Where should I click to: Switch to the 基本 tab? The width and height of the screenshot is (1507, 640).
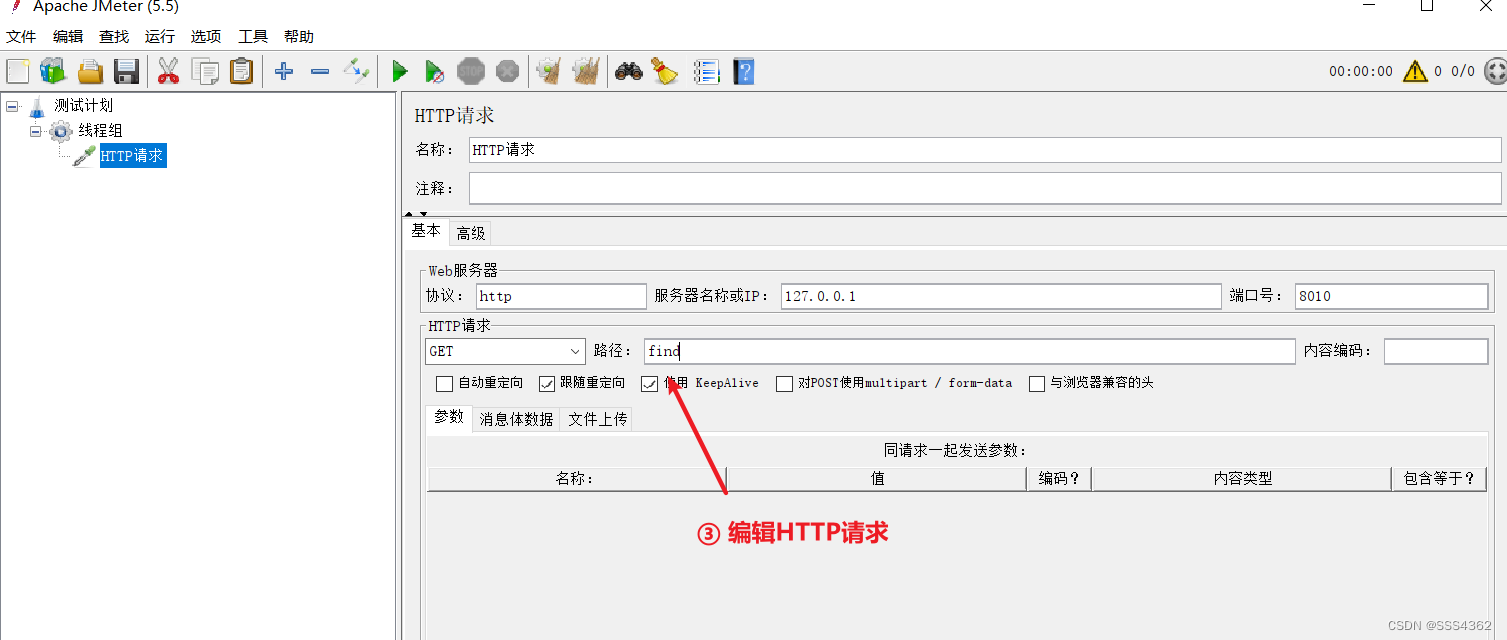pyautogui.click(x=426, y=231)
